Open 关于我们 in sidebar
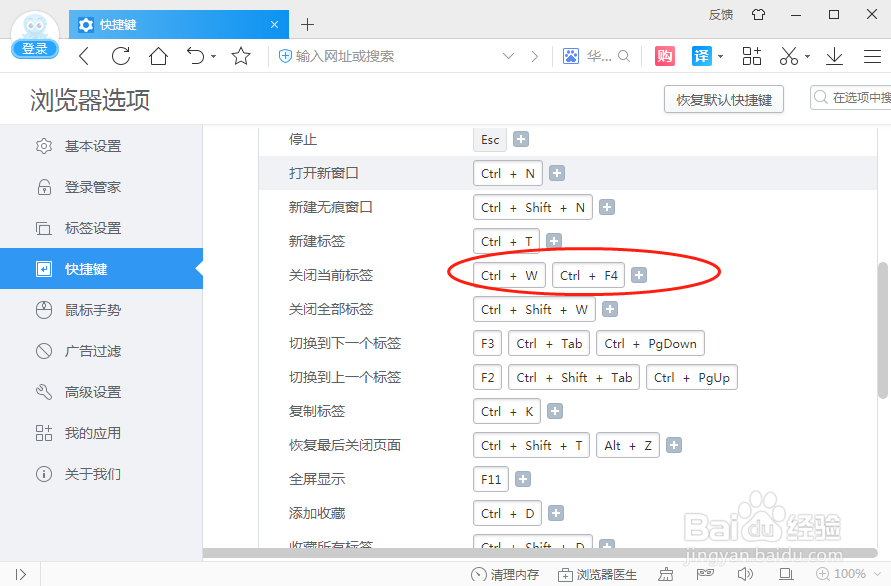The image size is (891, 586). pyautogui.click(x=101, y=473)
